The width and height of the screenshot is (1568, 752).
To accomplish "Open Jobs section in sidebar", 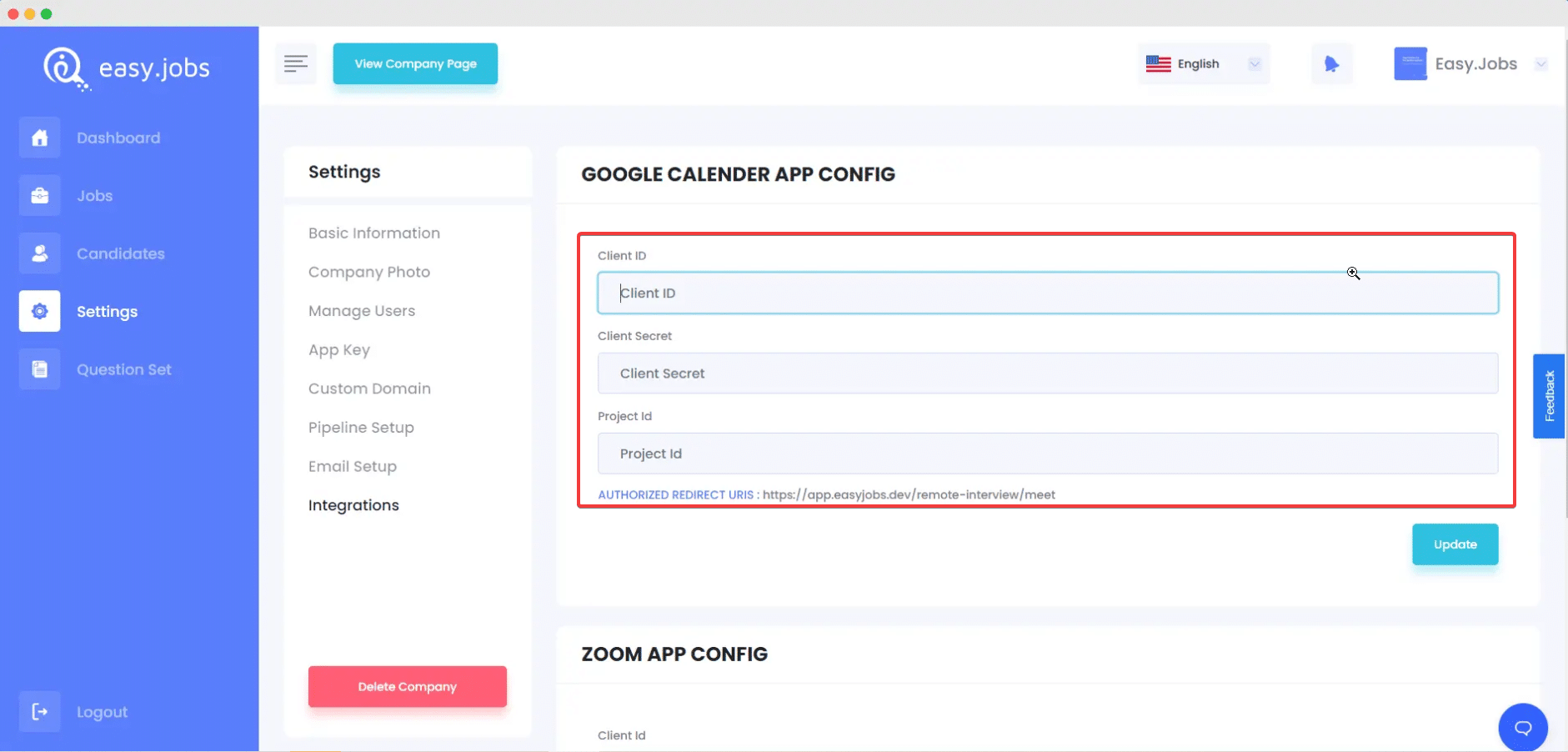I will coord(95,196).
